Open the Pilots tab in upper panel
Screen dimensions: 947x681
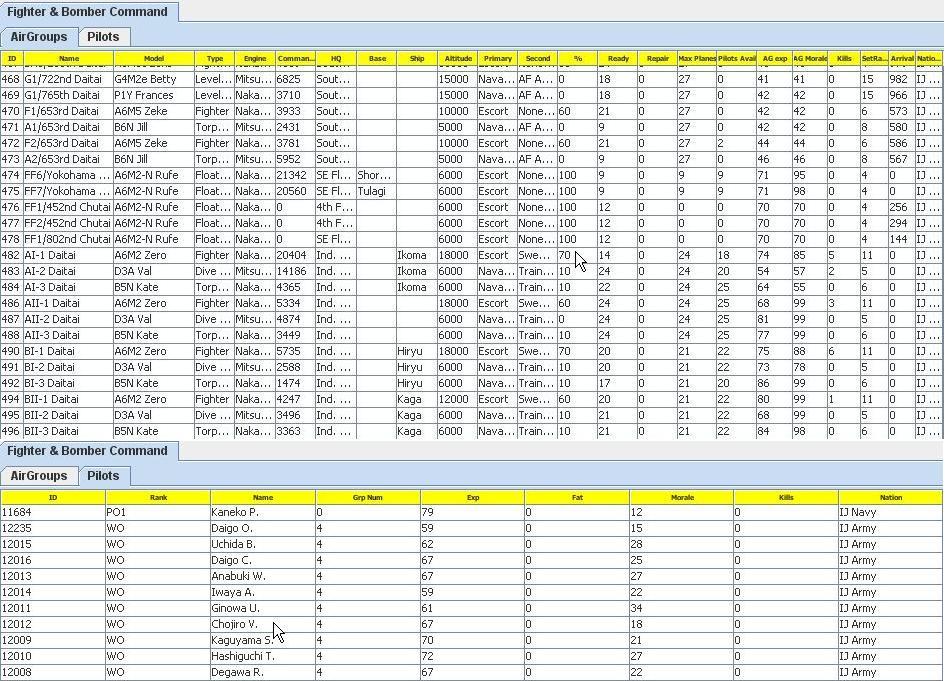pos(103,37)
